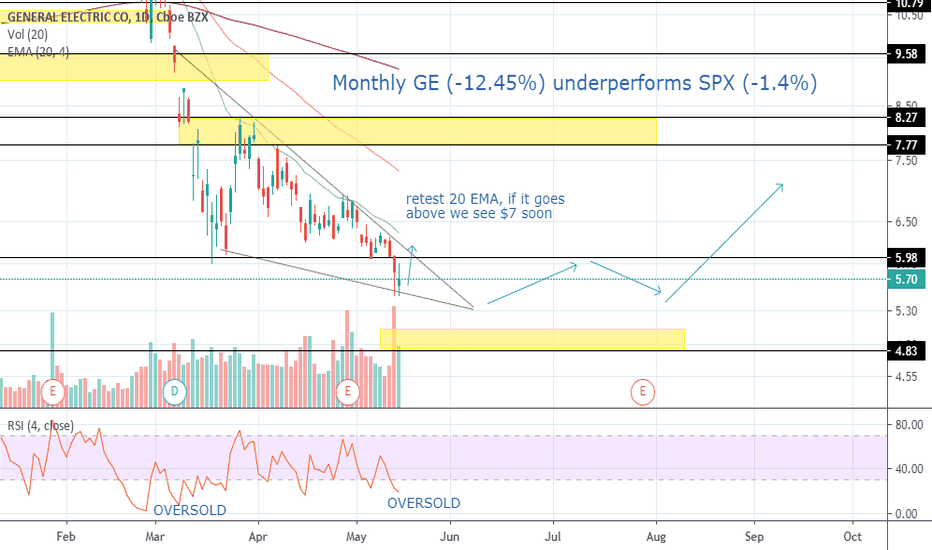Image resolution: width=932 pixels, height=550 pixels.
Task: Select the OVERSOLD label near May
Action: click(x=424, y=503)
